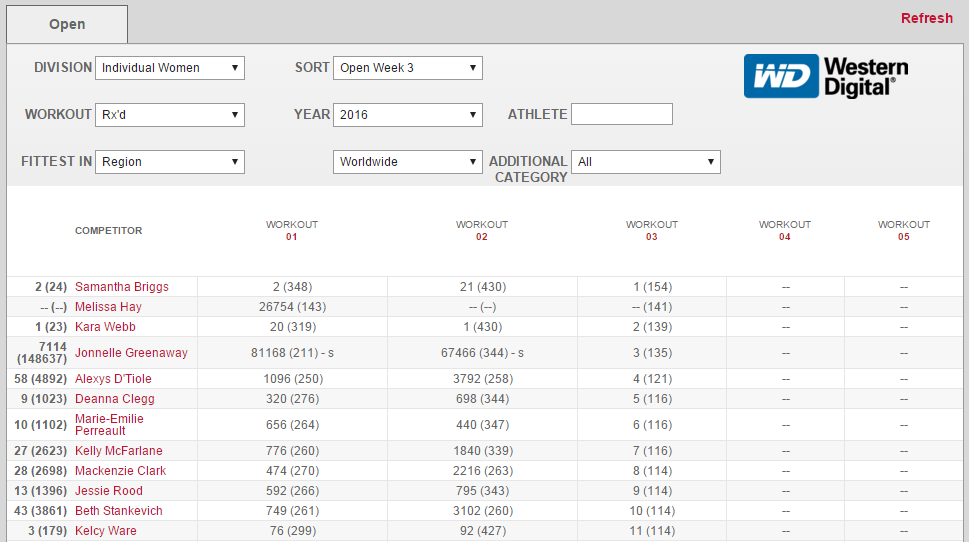Select Beth Stankevich score 3102 (260)
The height and width of the screenshot is (542, 969).
pyautogui.click(x=483, y=511)
